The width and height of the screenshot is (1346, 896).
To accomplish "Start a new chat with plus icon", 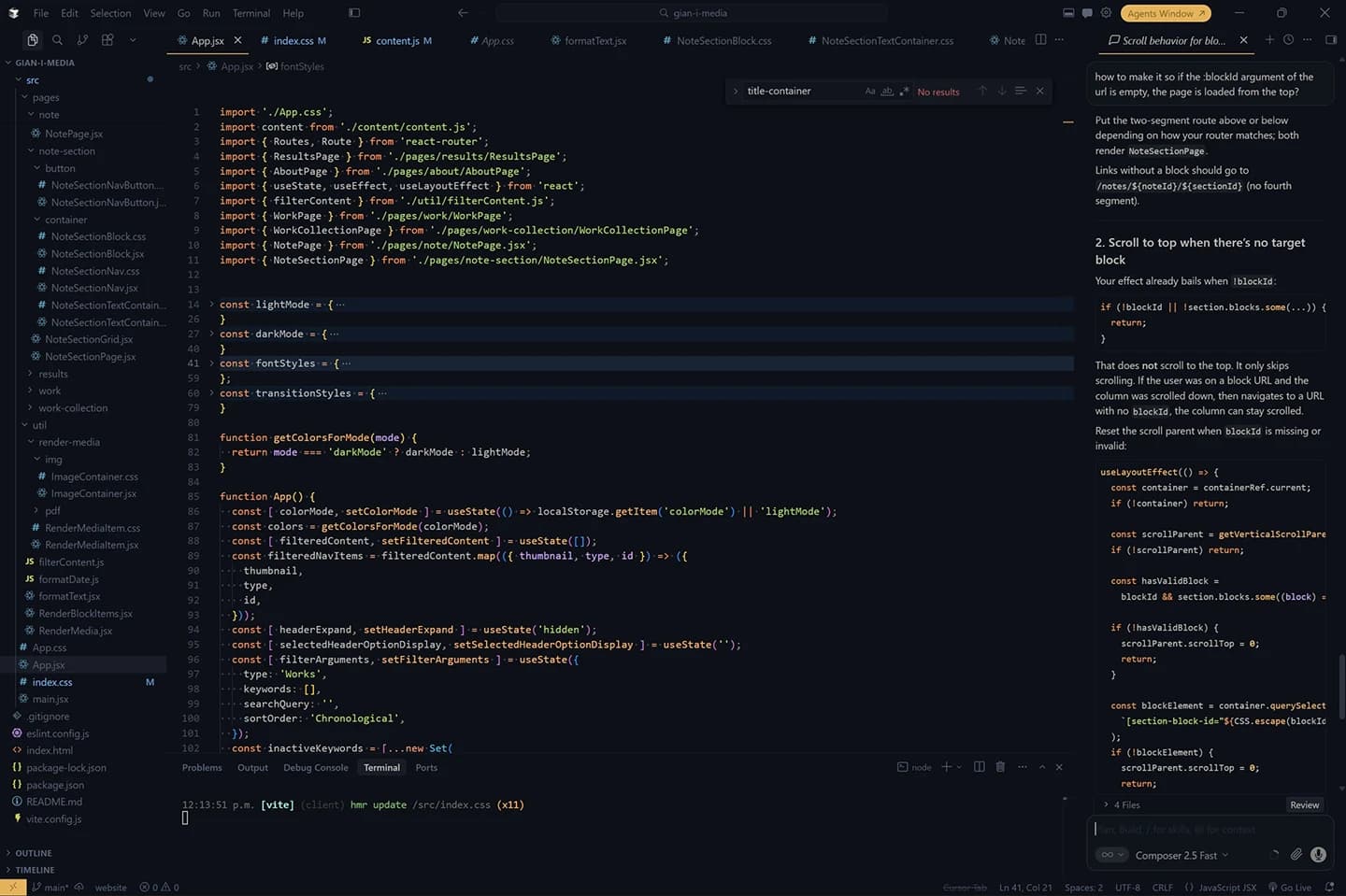I will click(x=1269, y=40).
